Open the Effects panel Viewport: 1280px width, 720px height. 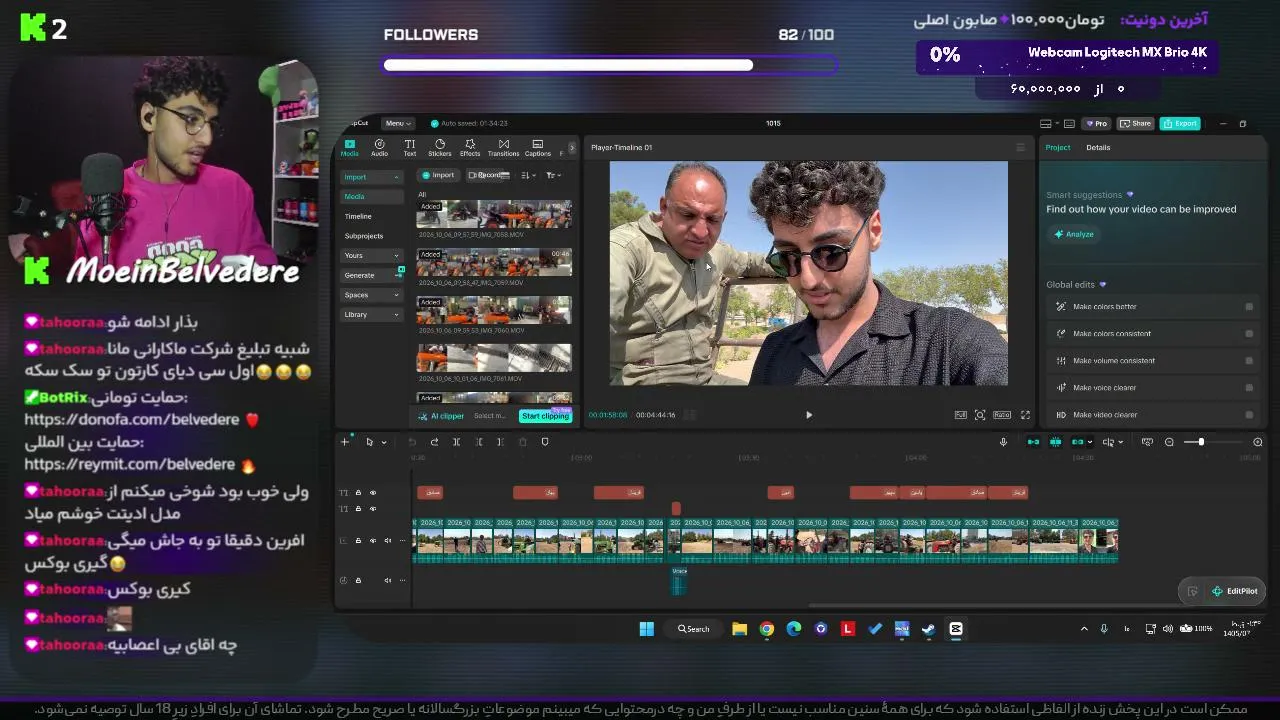pos(470,148)
